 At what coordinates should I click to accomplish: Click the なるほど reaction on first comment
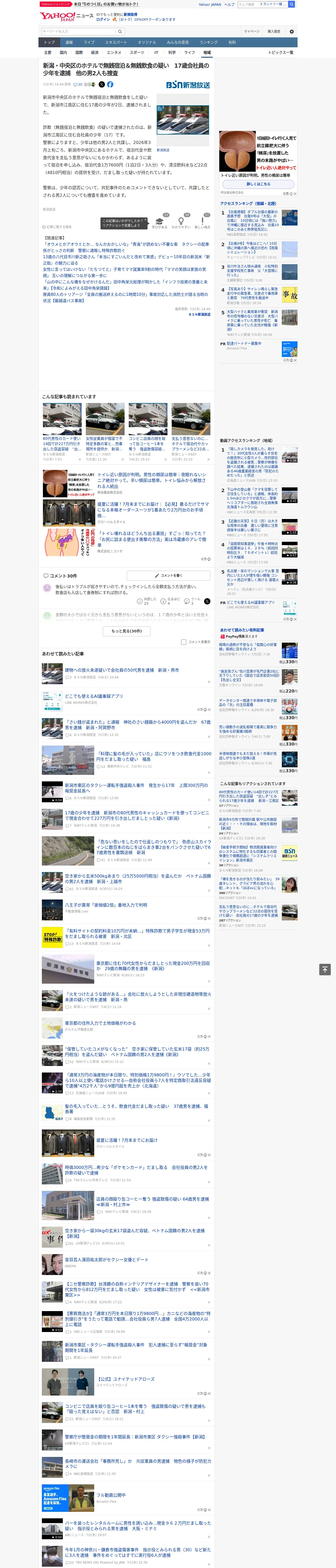tap(170, 601)
